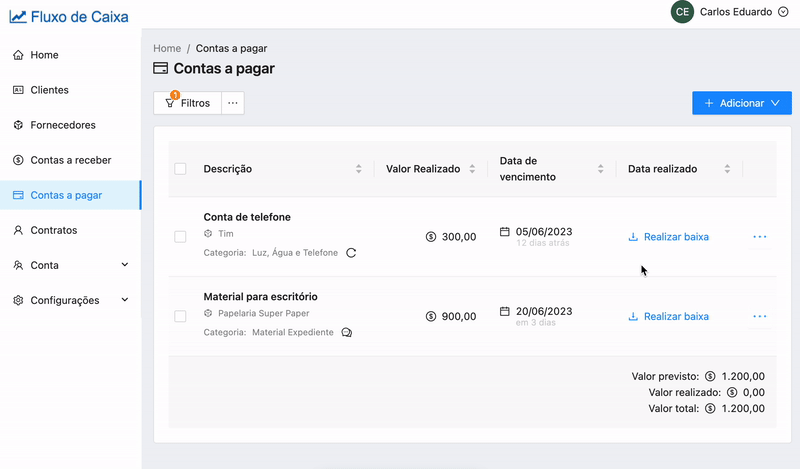Open the Filtros button
This screenshot has height=469, width=800.
187,103
